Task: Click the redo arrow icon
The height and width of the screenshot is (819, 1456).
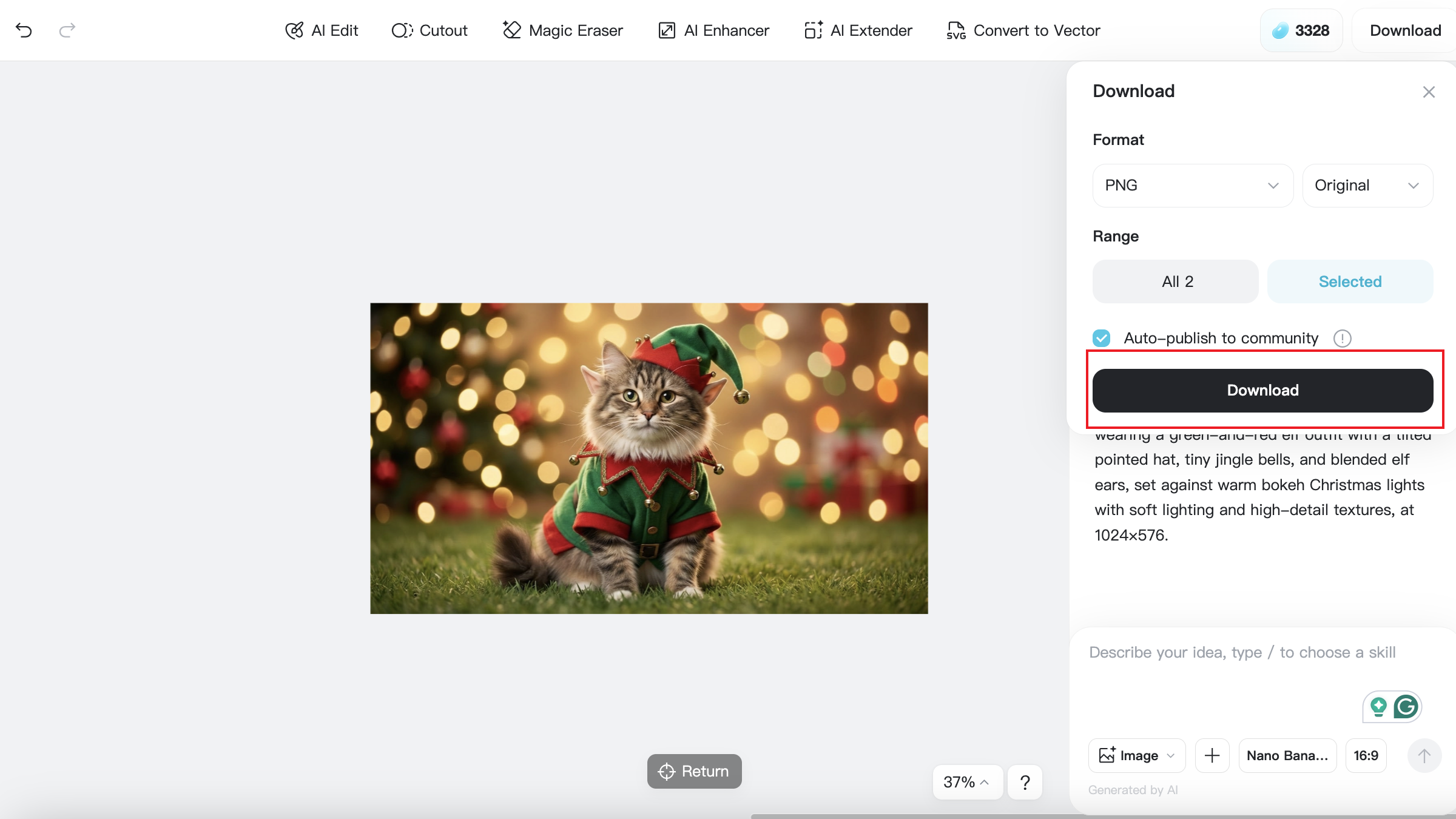Action: tap(67, 30)
